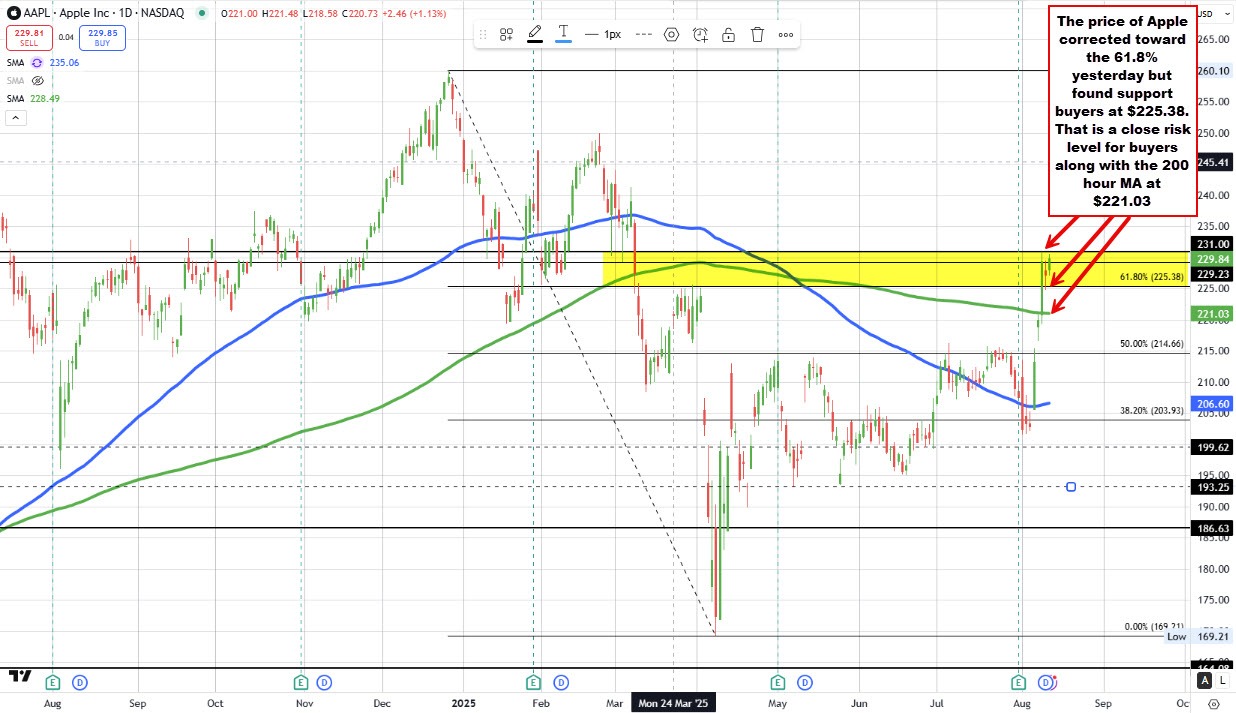The width and height of the screenshot is (1236, 713).
Task: Toggle the log scale 'L' button
Action: pyautogui.click(x=1222, y=680)
